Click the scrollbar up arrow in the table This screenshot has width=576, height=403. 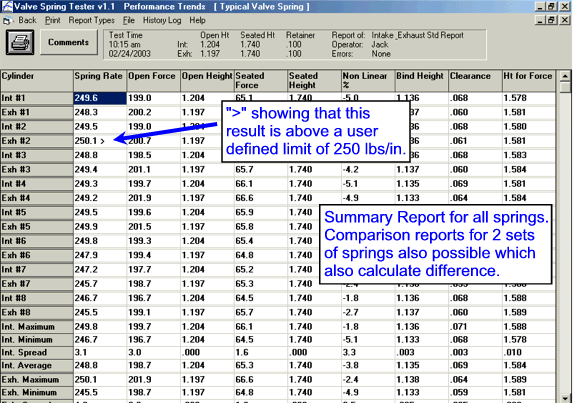pyautogui.click(x=565, y=76)
